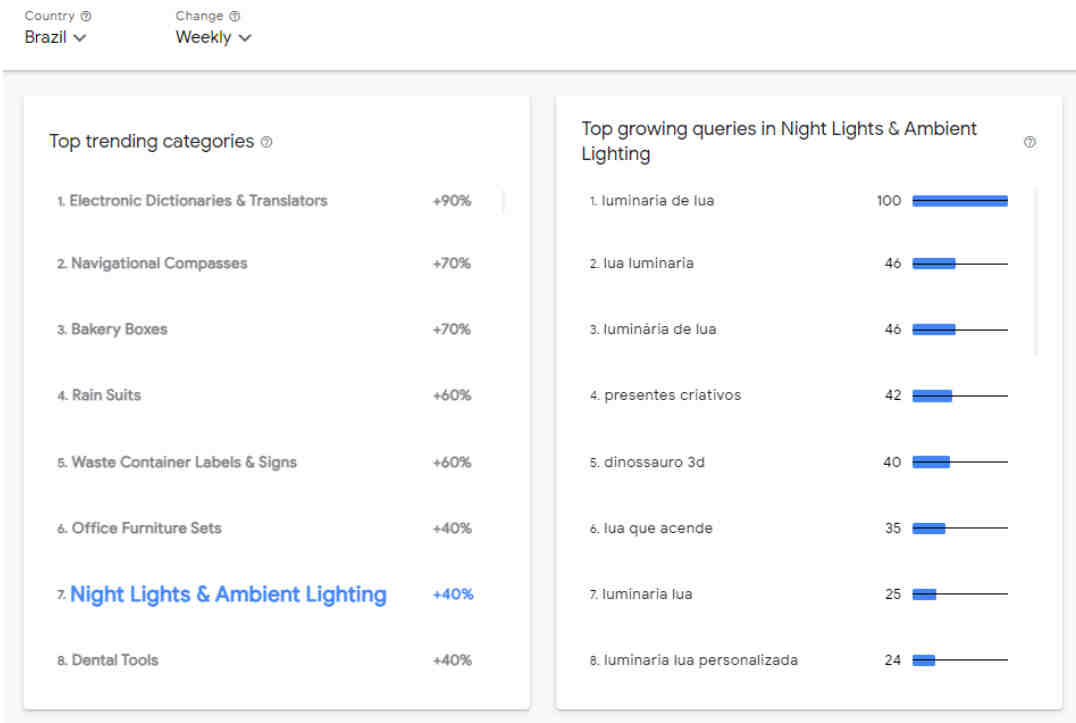Screen dimensions: 1076x723
Task: Select Waste Container Labels & Signs category
Action: [184, 463]
